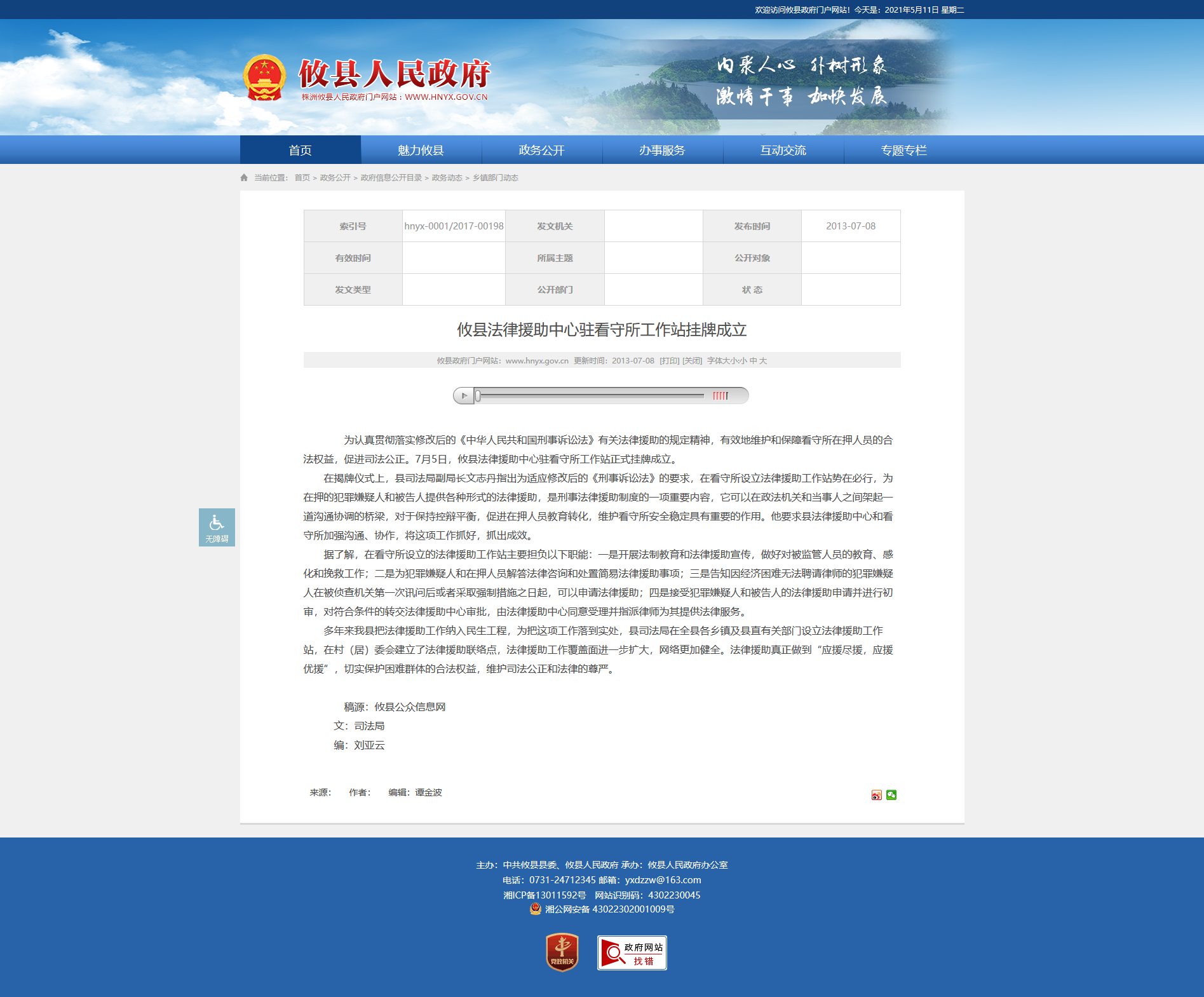Click the audio player volume bars

[x=720, y=396]
